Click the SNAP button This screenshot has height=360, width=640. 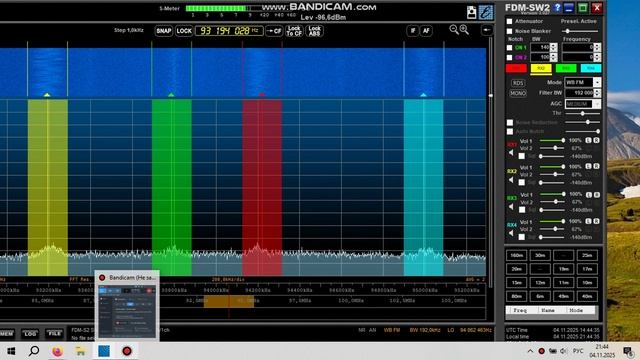(163, 31)
